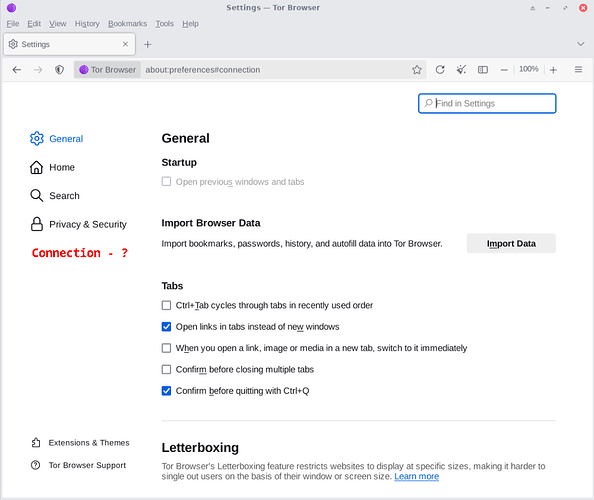Uncheck Open links in tabs option
The height and width of the screenshot is (500, 594).
point(166,327)
